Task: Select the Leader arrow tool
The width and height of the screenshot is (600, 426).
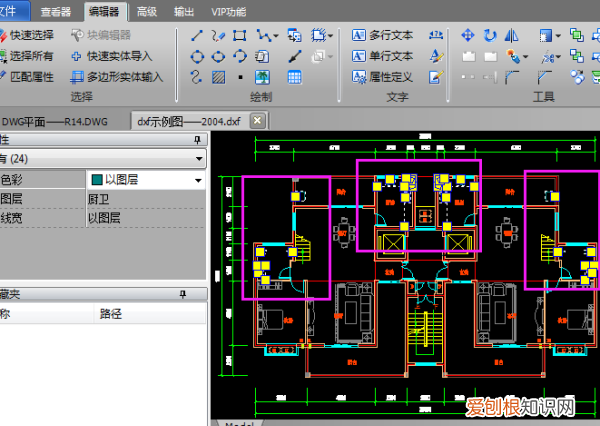Action: [x=295, y=57]
